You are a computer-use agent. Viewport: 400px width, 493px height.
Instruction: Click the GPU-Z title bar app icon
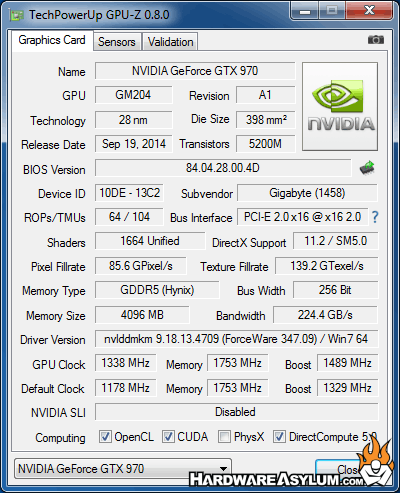17,15
